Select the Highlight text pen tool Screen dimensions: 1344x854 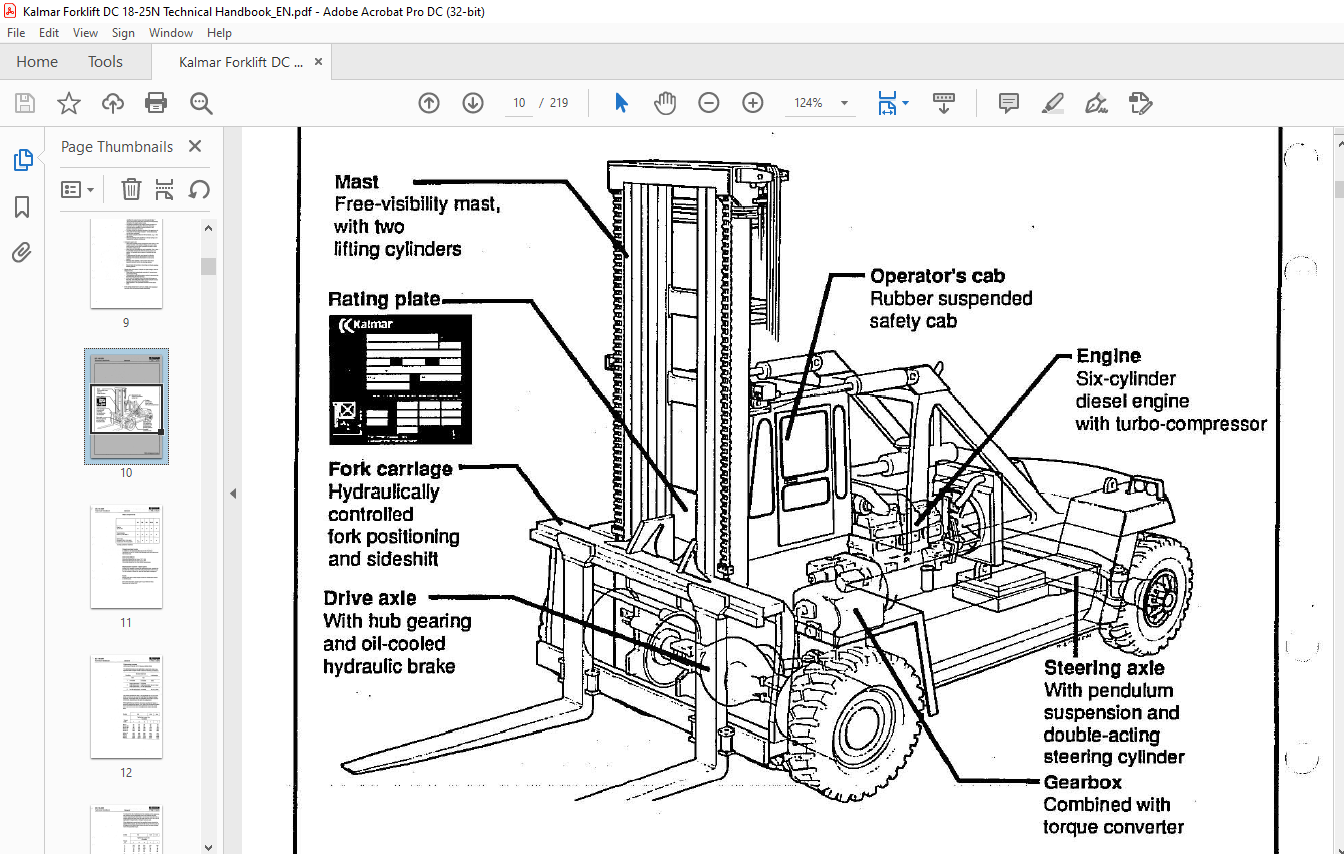(x=1052, y=103)
